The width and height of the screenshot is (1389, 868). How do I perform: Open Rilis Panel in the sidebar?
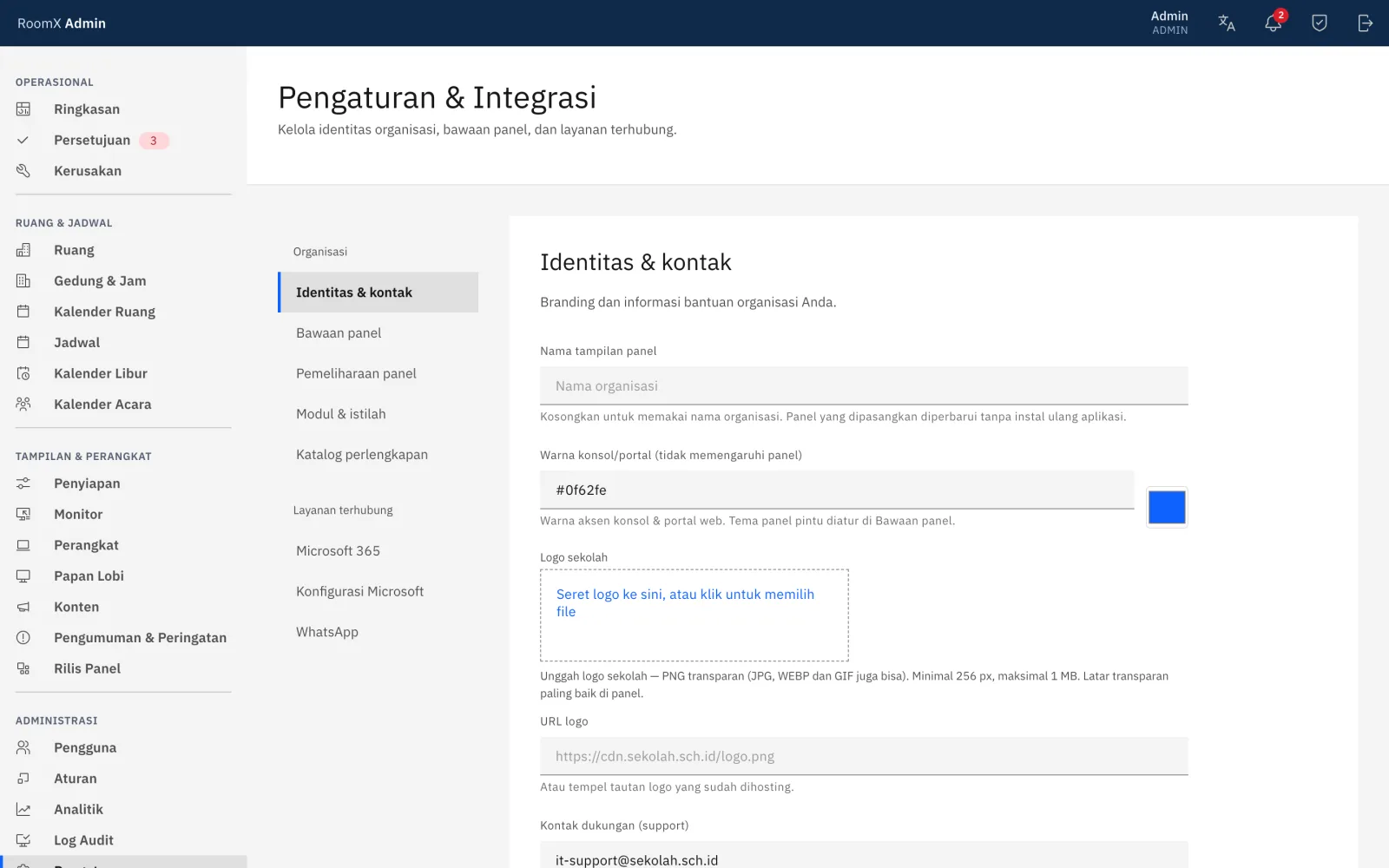(123, 669)
